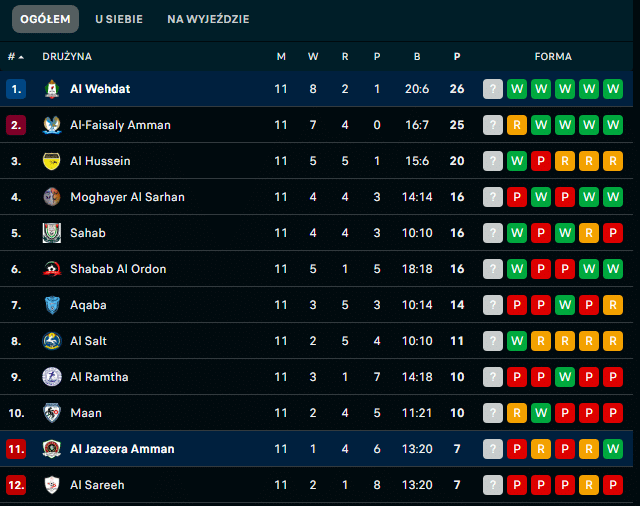Click the Al Ramtha round badge
Viewport: 640px width, 506px height.
(52, 377)
